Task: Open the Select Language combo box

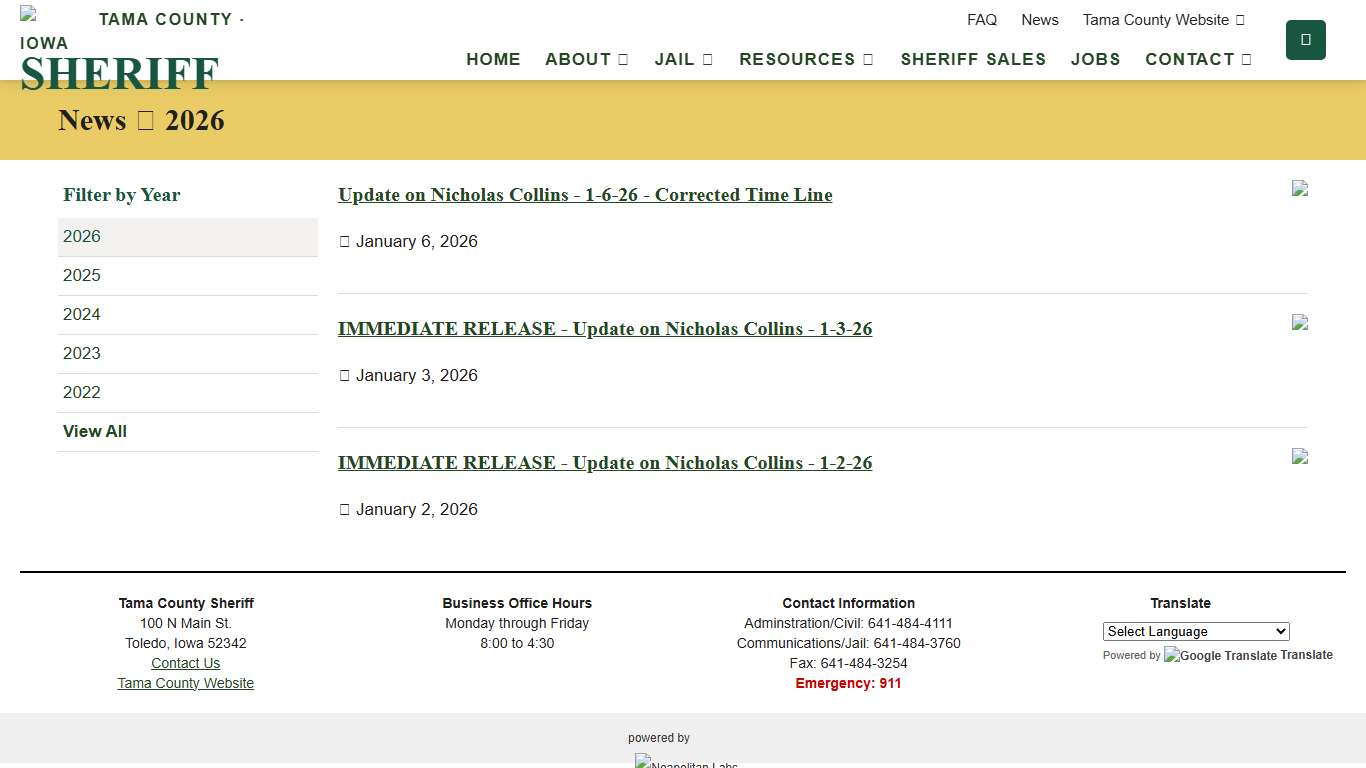Action: pos(1195,631)
